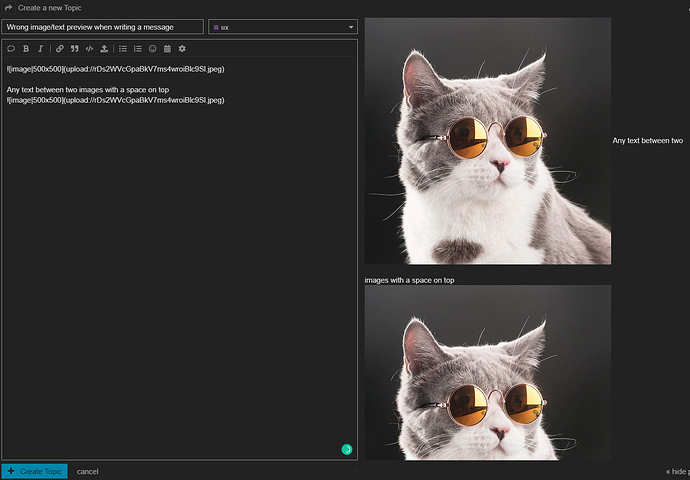
Task: Open the gear options menu in toolbar
Action: pos(182,49)
